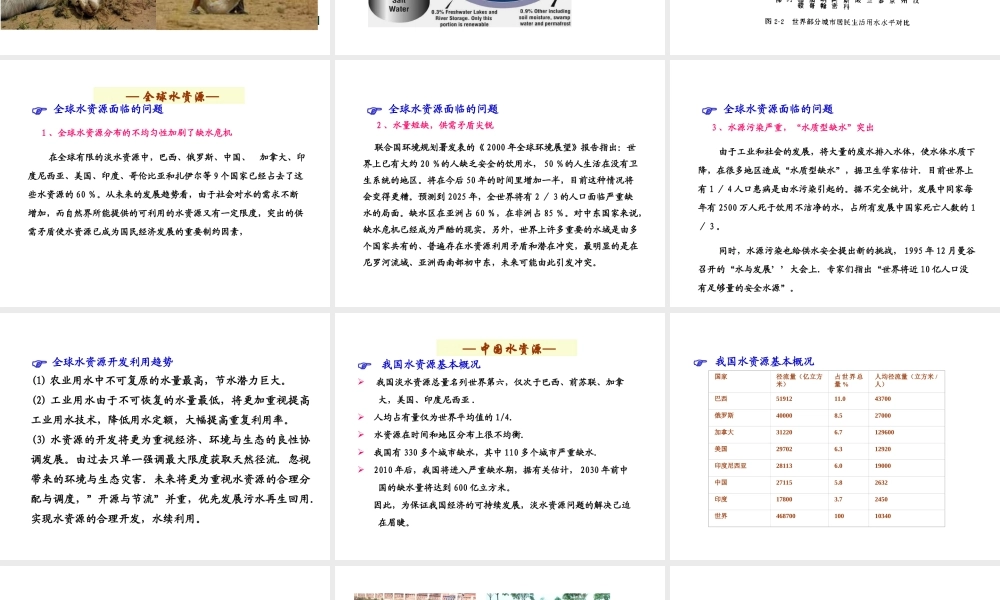Image resolution: width=1000 pixels, height=600 pixels.
Task: Click the water distribution chart image at top
Action: (x=470, y=13)
